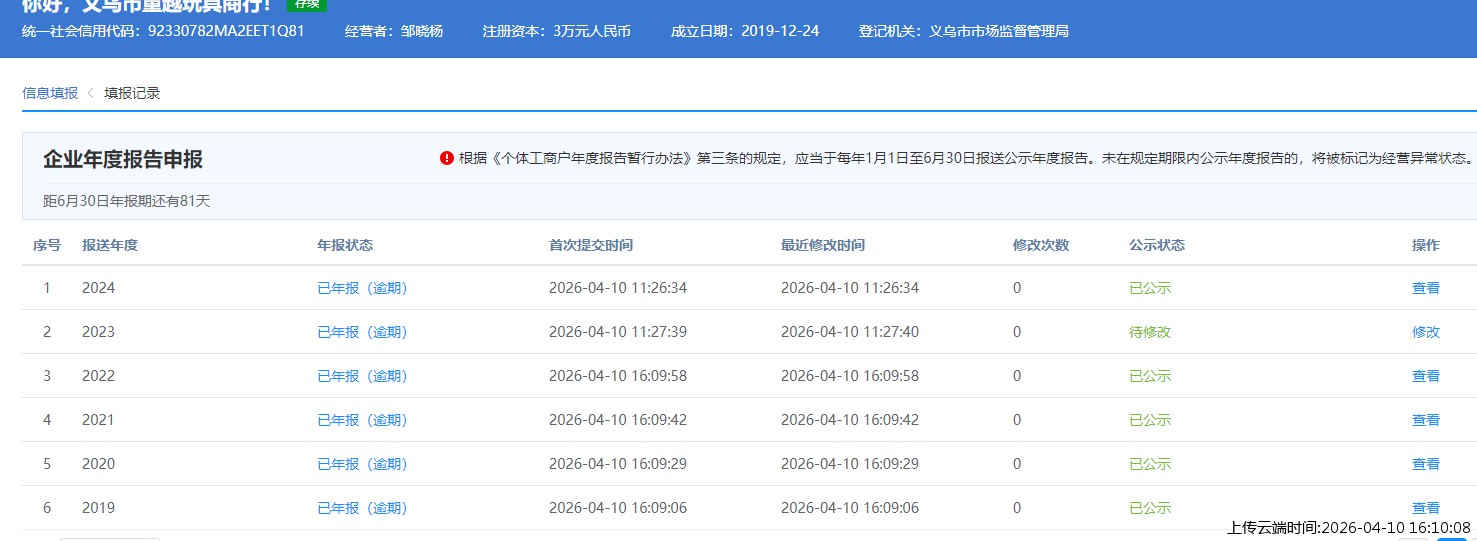Select the 填报记录 breadcrumb item

132,93
